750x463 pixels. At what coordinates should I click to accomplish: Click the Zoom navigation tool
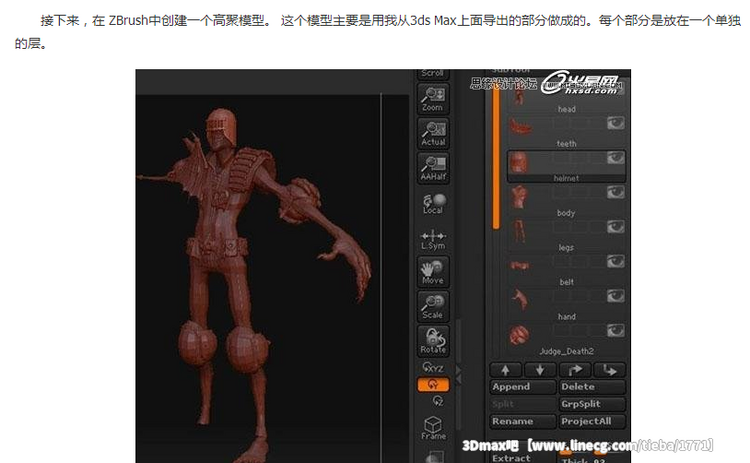[433, 99]
